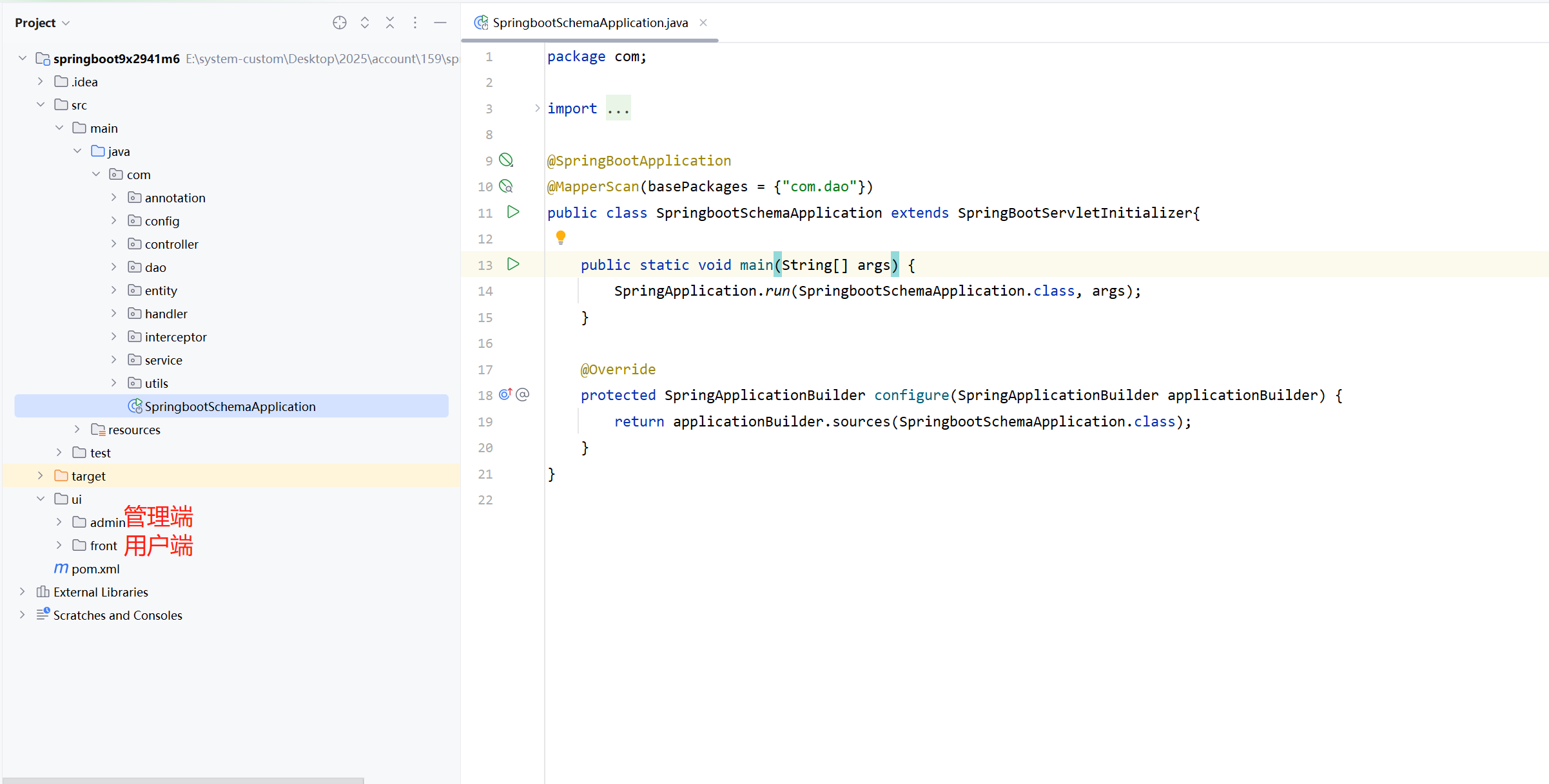Open the Project view dropdown
1549x784 pixels.
42,23
